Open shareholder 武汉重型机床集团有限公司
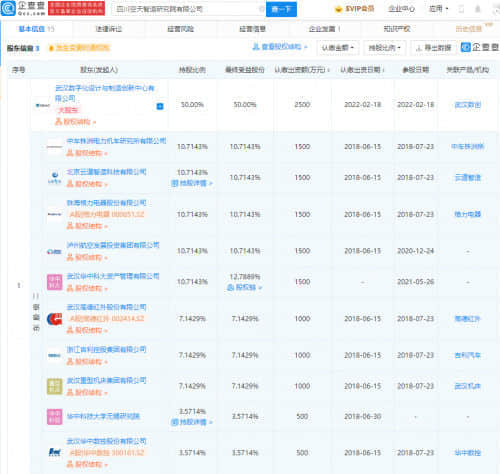 point(106,380)
